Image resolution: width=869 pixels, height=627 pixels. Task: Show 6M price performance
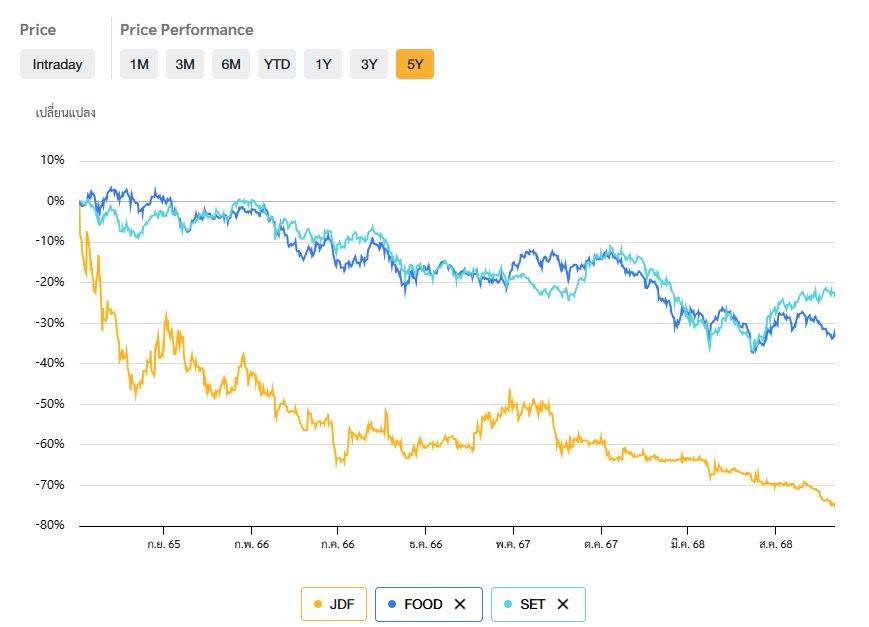[231, 64]
